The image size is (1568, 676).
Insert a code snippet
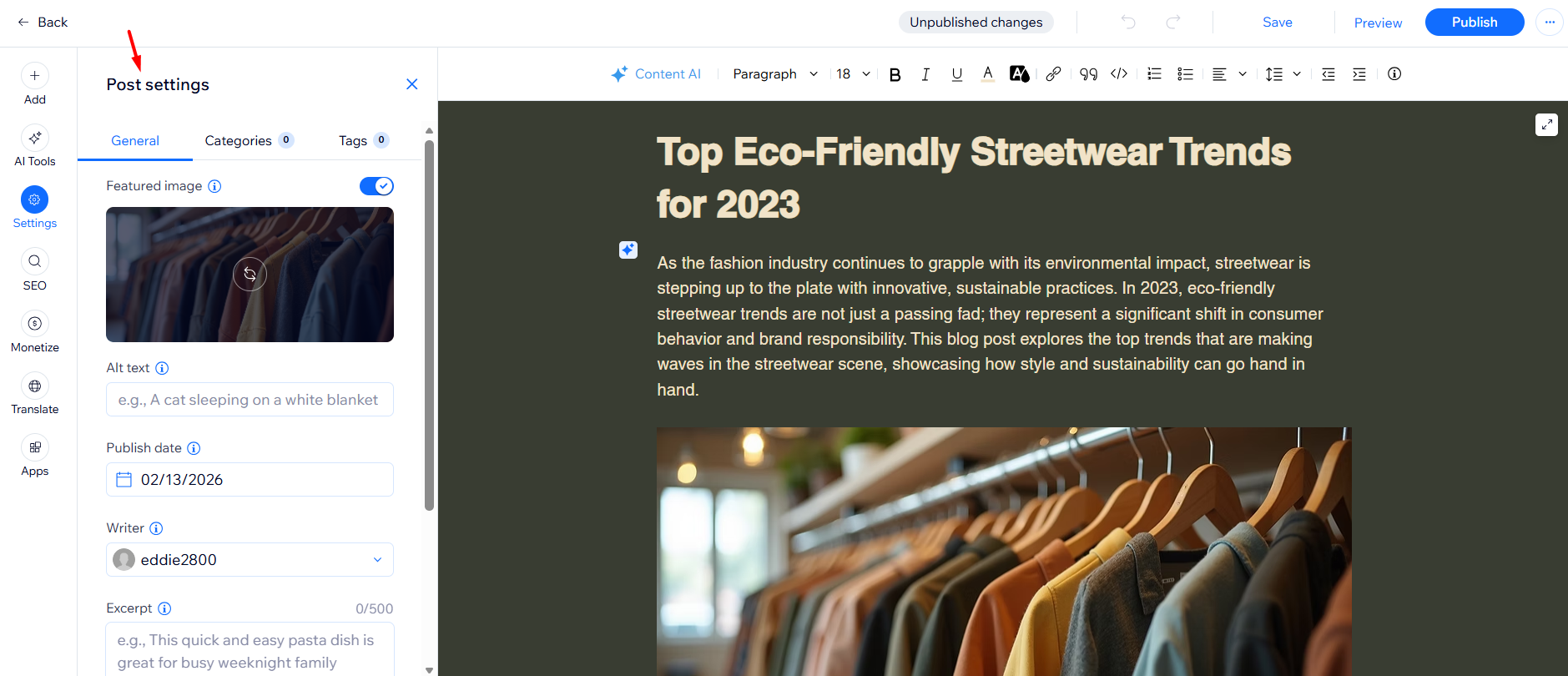click(1119, 74)
